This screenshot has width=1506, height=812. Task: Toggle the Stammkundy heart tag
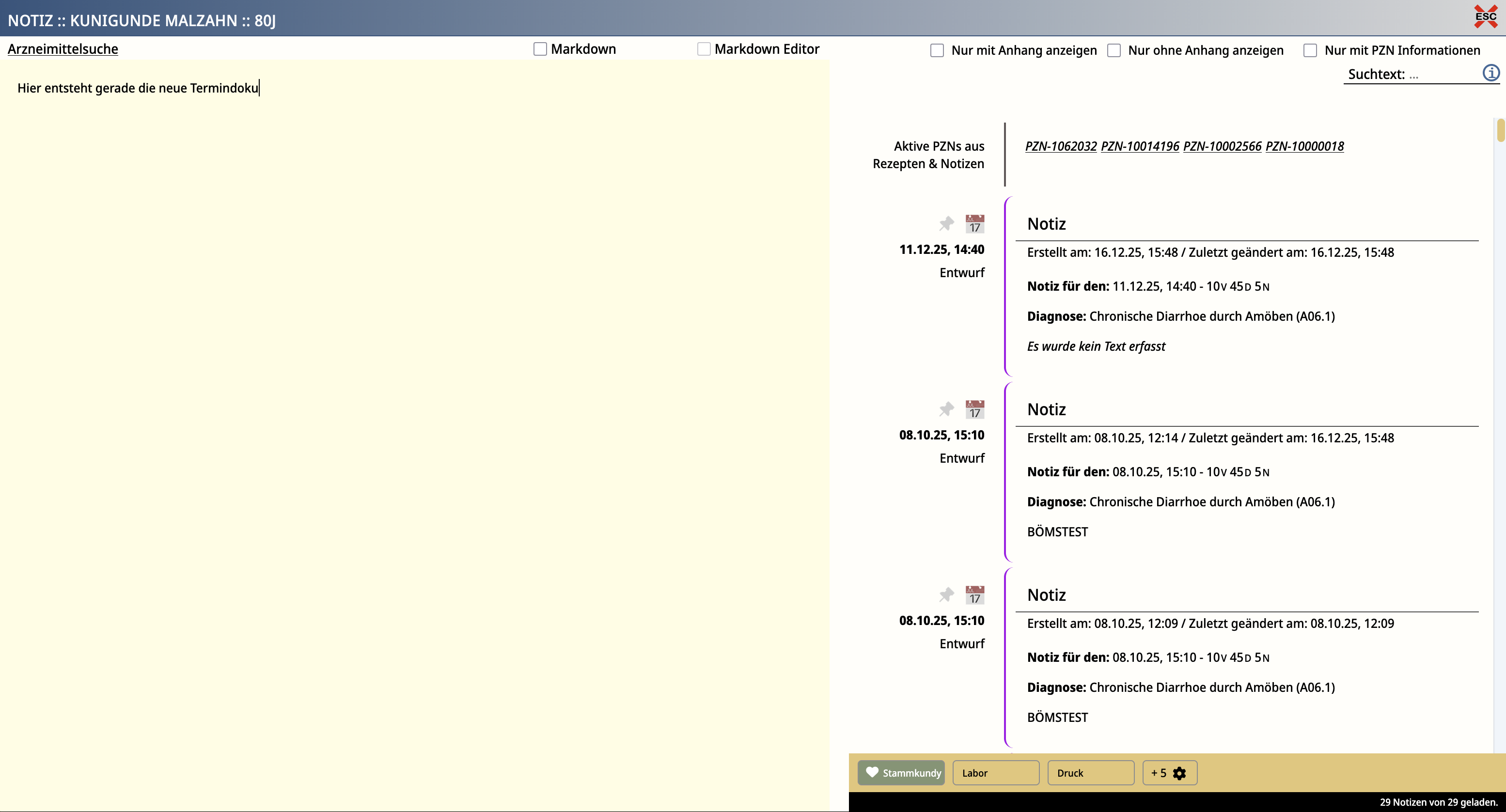click(x=900, y=773)
